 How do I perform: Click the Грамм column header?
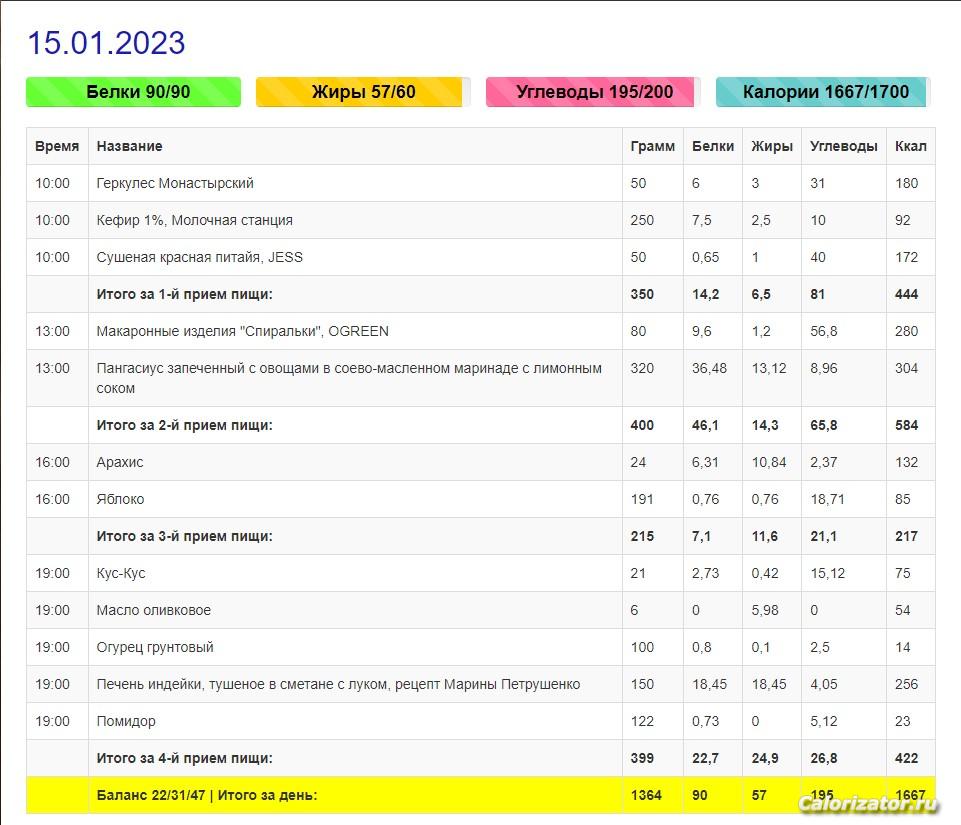click(x=652, y=146)
